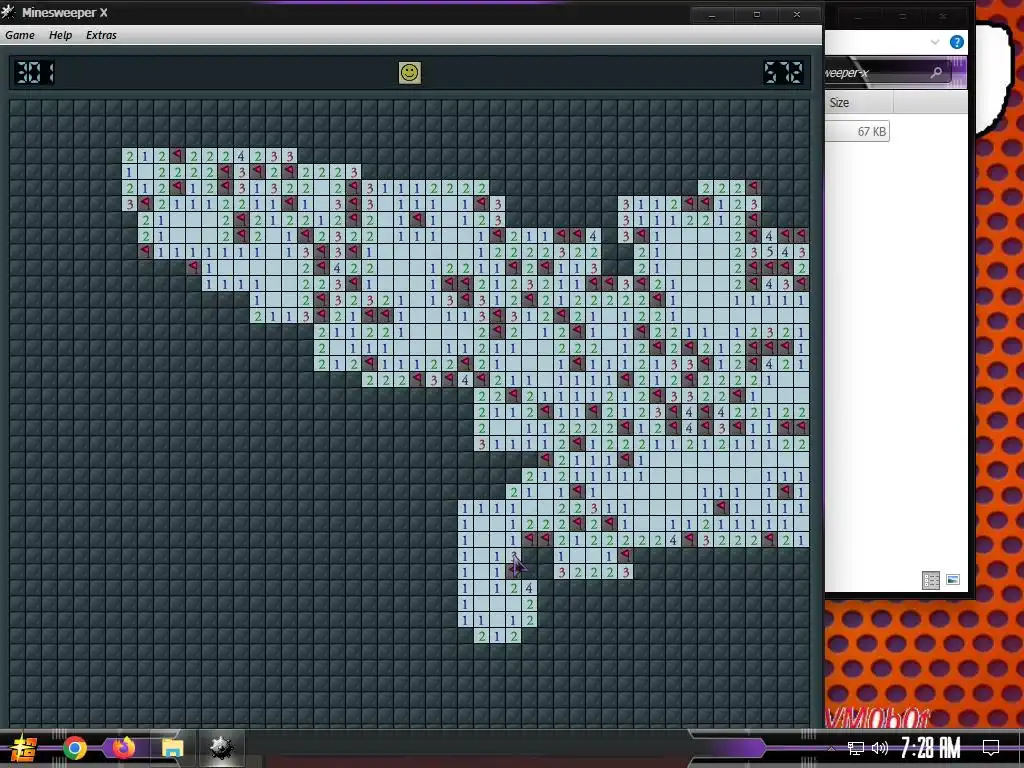Viewport: 1024px width, 768px height.
Task: Click the 7:28 AM taskbar clock
Action: coord(931,748)
